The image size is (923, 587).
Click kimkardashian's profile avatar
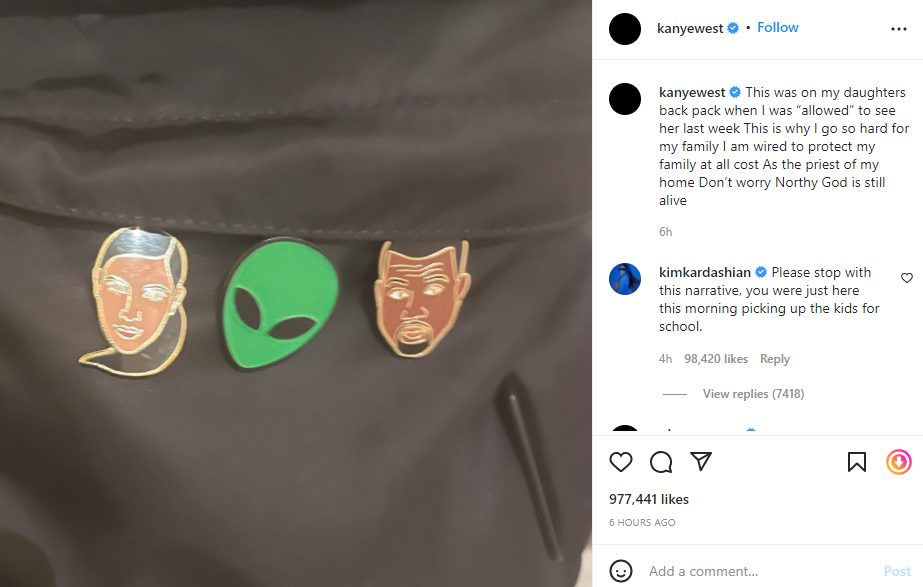[x=625, y=278]
